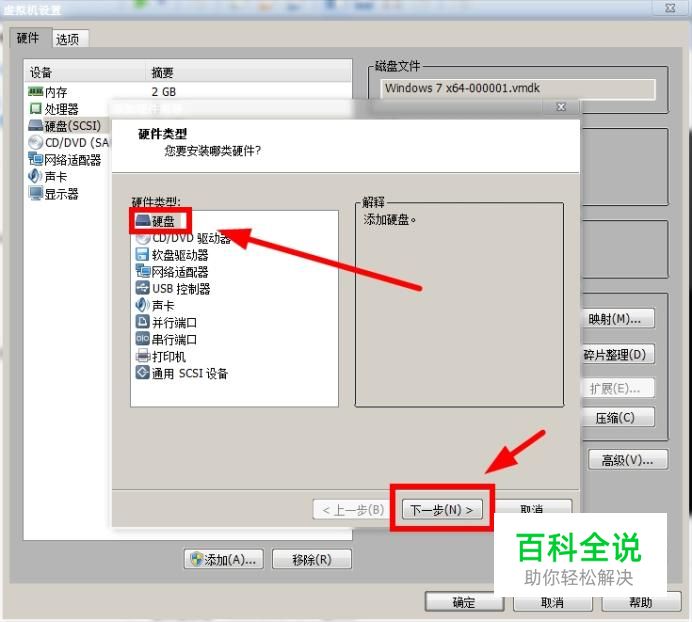Click the 内存 memory icon in device list
Viewport: 692px width, 622px height.
point(35,91)
